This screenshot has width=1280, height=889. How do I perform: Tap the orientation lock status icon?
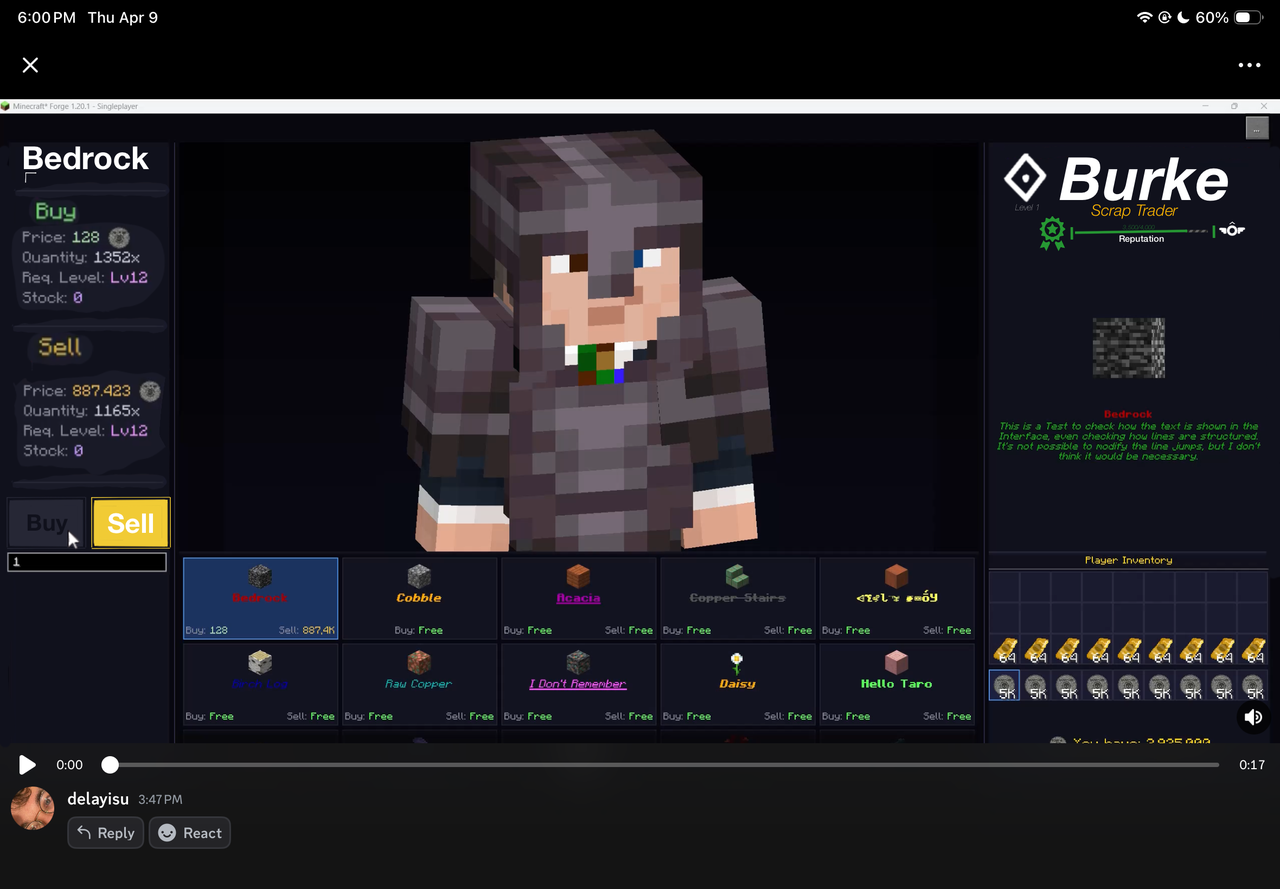coord(1165,18)
